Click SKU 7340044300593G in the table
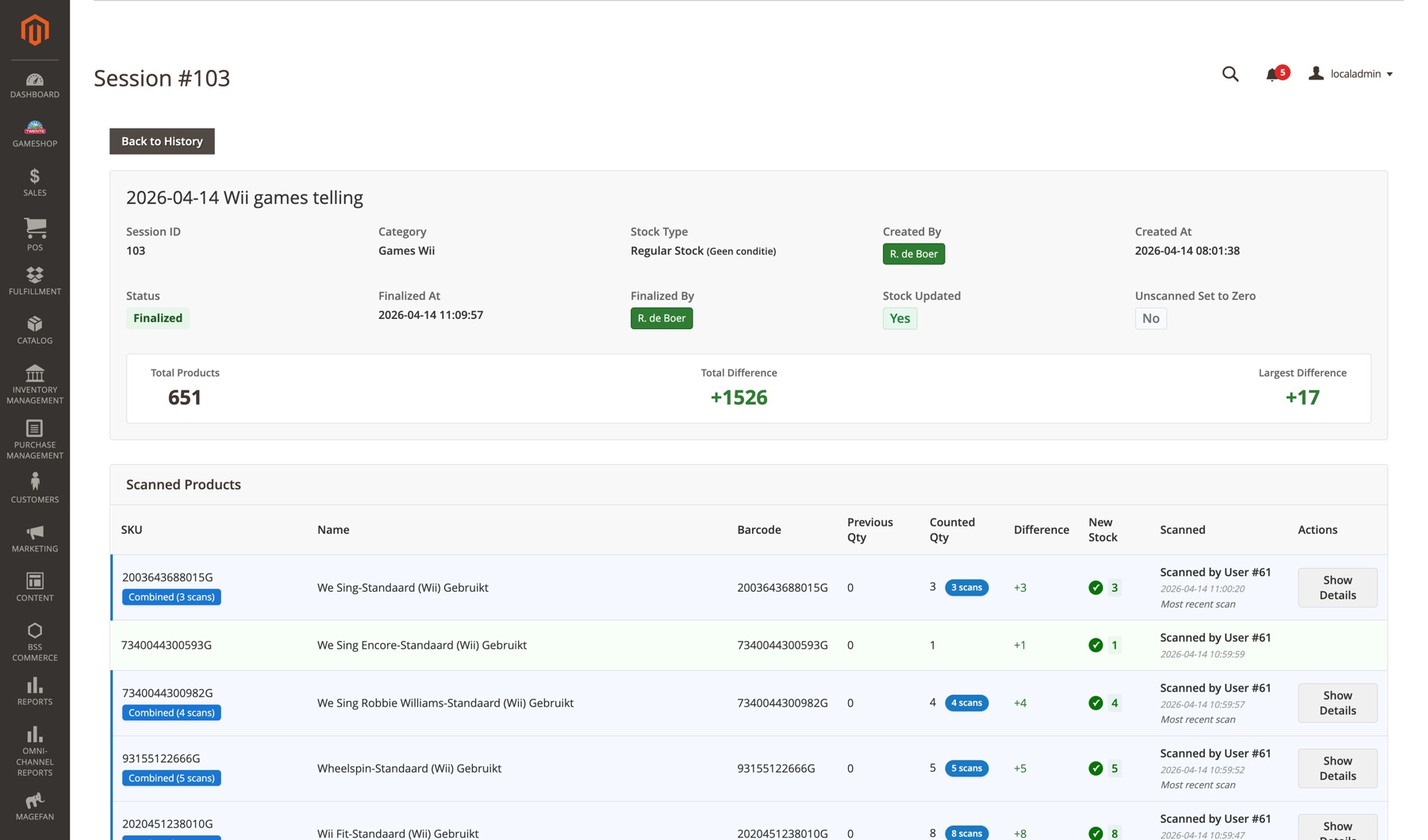The width and height of the screenshot is (1428, 840). (167, 646)
